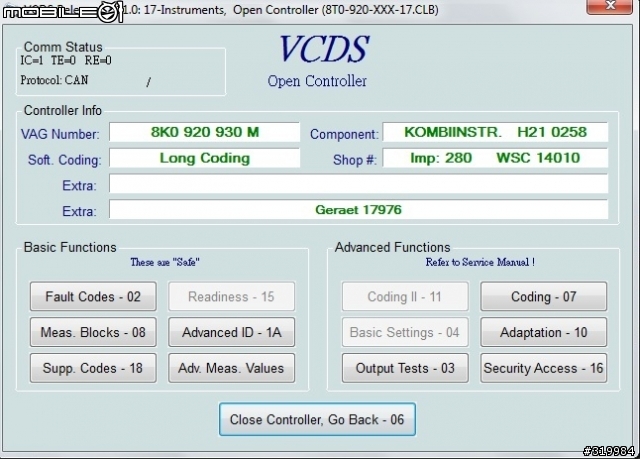This screenshot has width=640, height=459.
Task: Click the Shop # field with WSC 14010
Action: coord(495,158)
